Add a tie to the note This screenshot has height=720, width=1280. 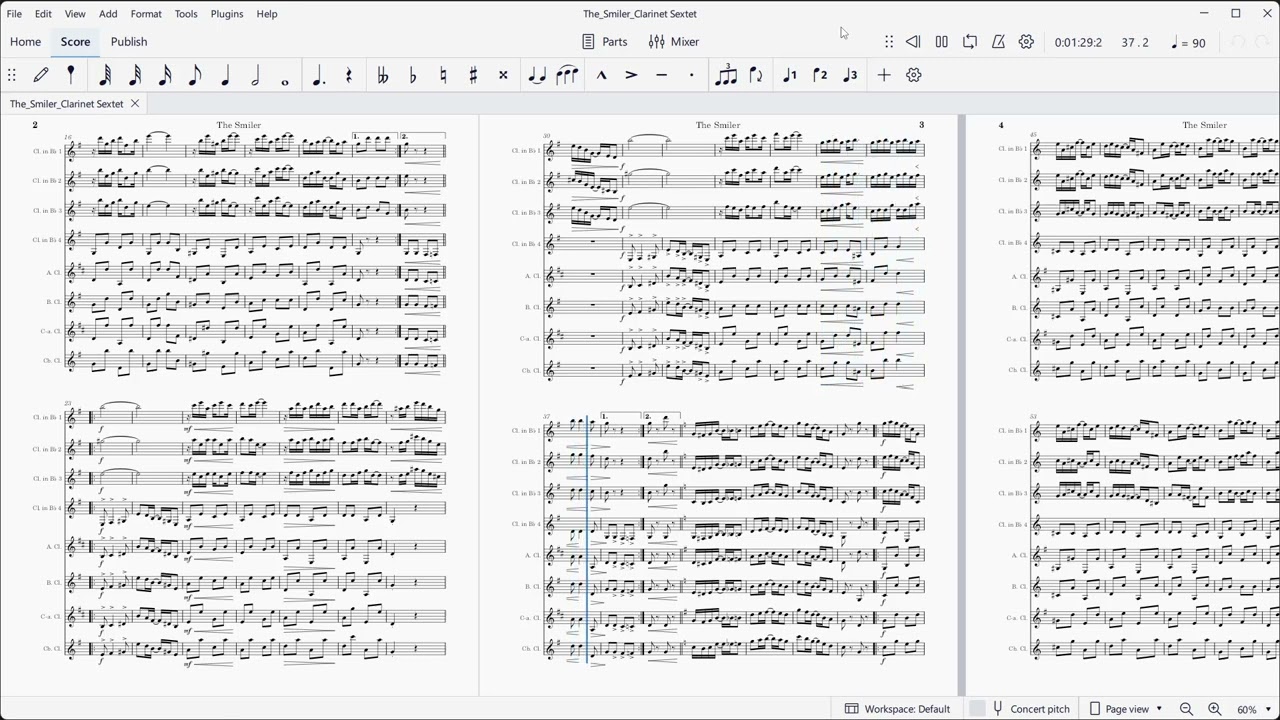tap(537, 75)
